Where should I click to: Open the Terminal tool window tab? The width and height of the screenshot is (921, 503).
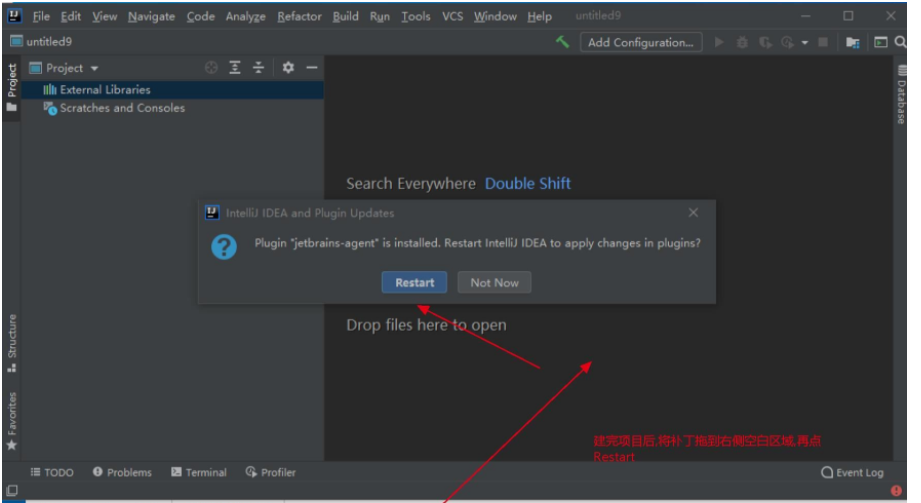click(x=199, y=472)
